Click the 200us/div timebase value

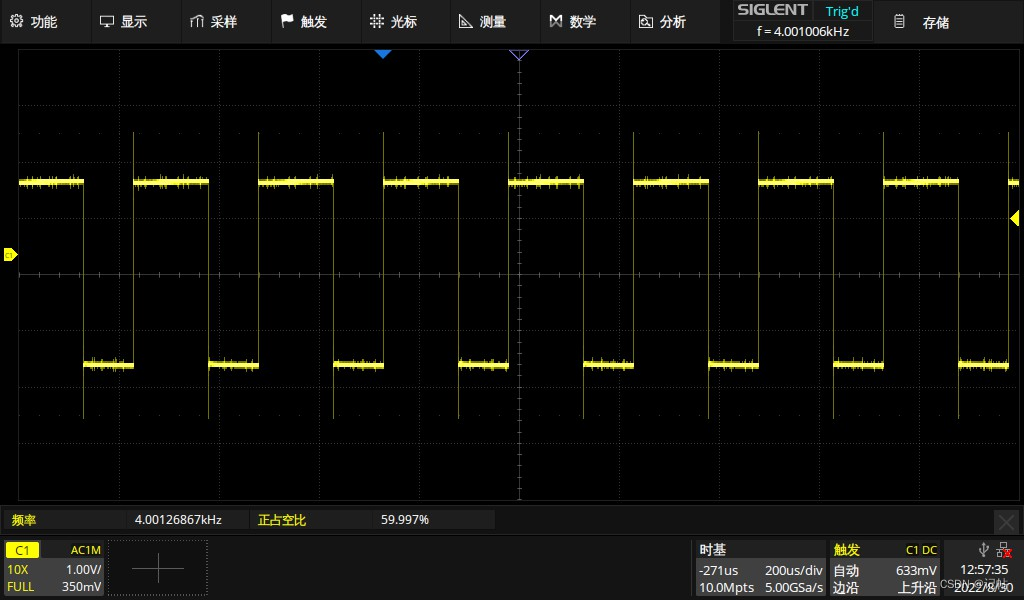pyautogui.click(x=794, y=570)
